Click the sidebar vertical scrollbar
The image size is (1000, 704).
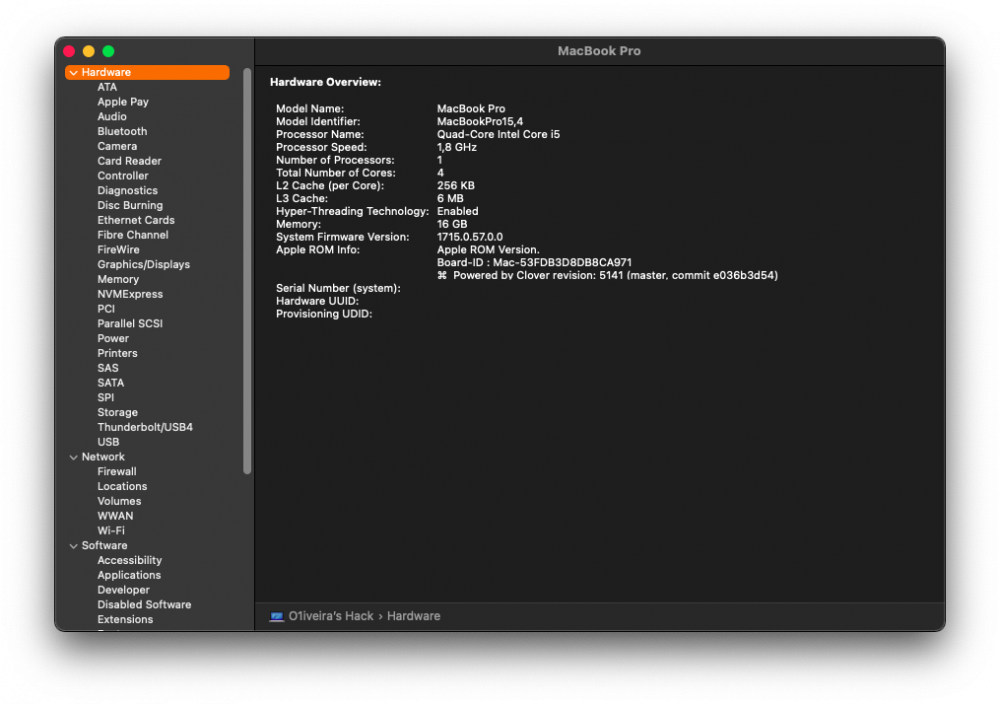pos(247,271)
